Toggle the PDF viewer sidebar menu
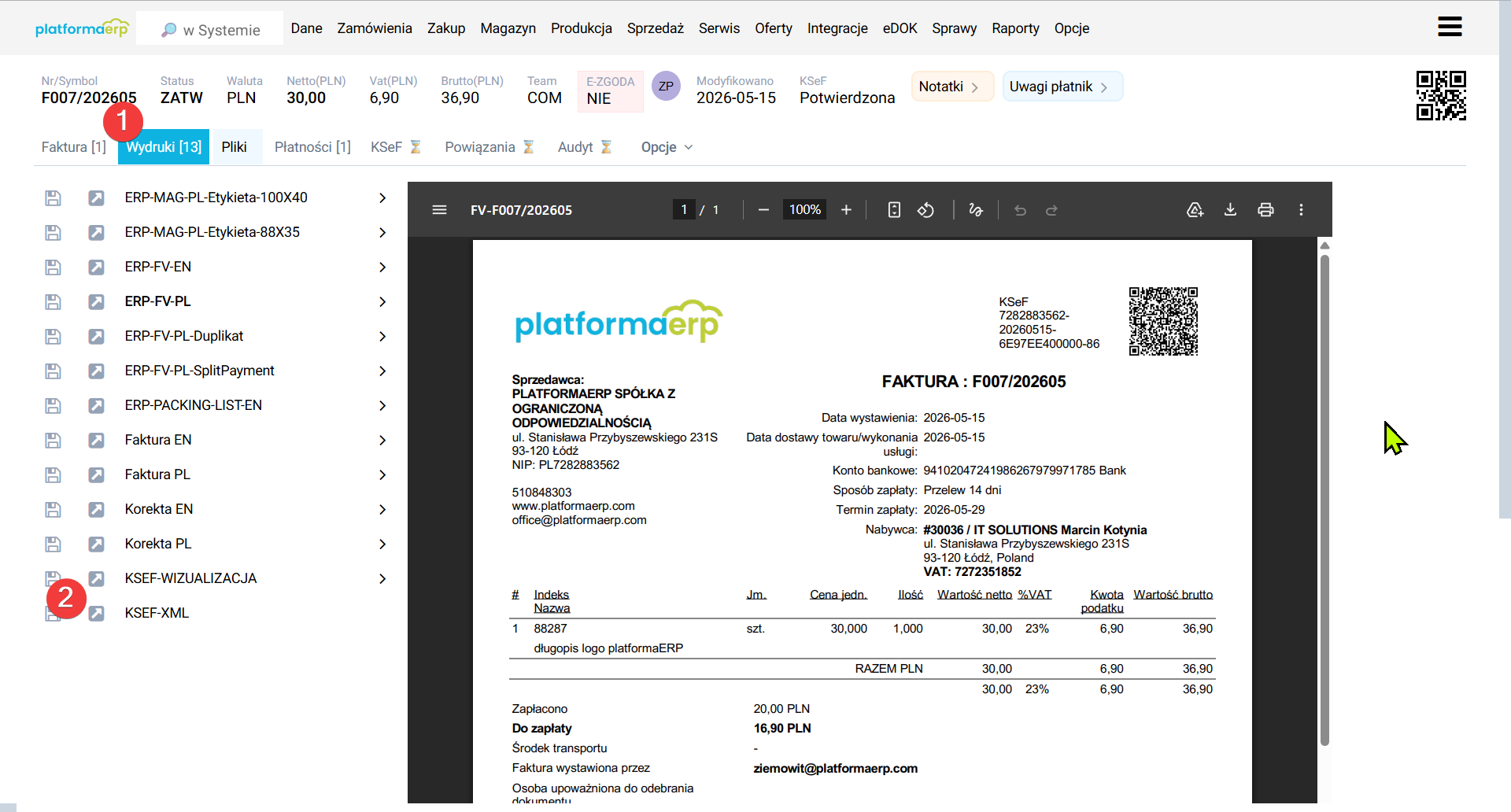 [439, 210]
